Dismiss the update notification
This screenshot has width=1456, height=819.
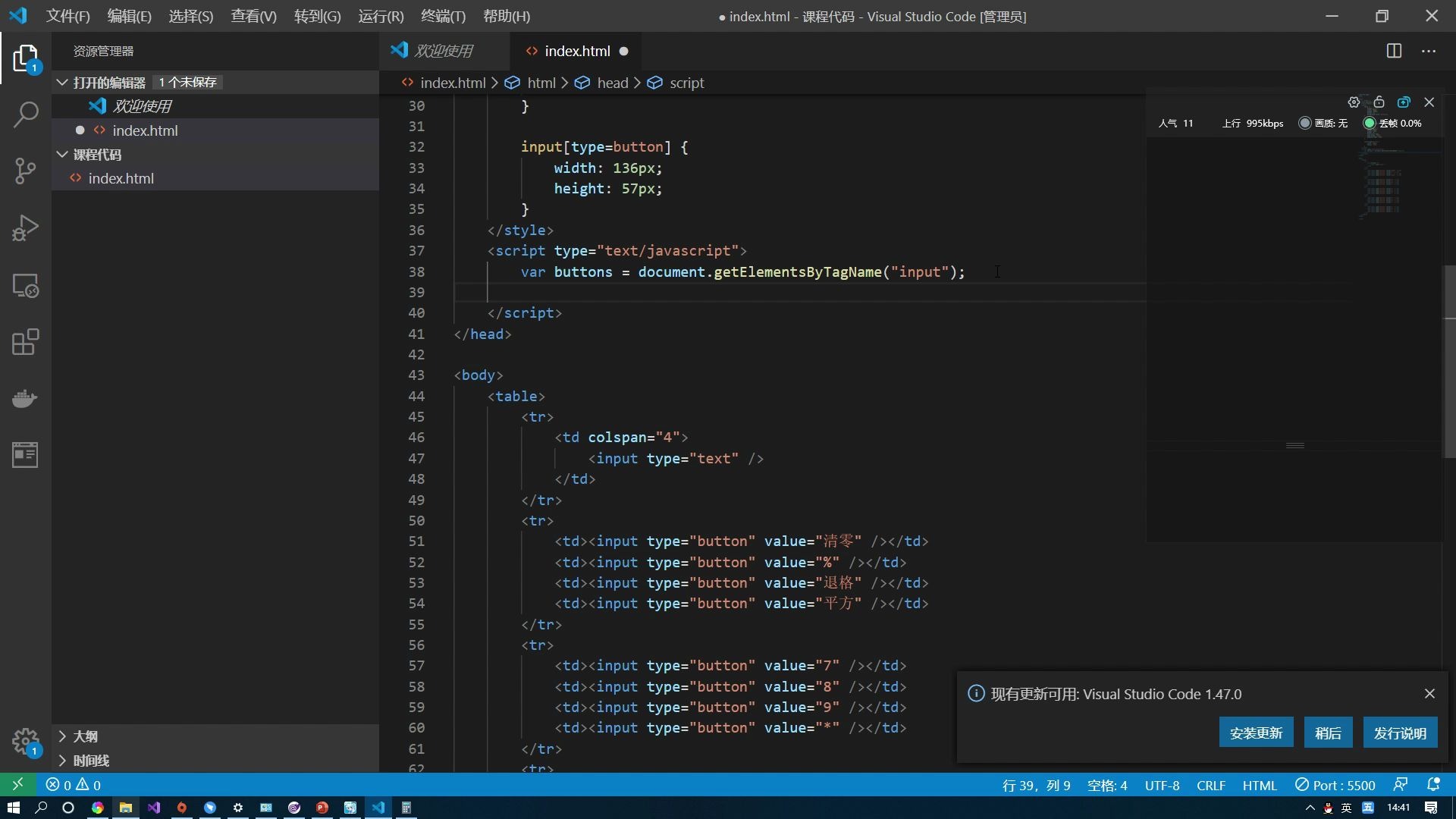click(x=1429, y=694)
